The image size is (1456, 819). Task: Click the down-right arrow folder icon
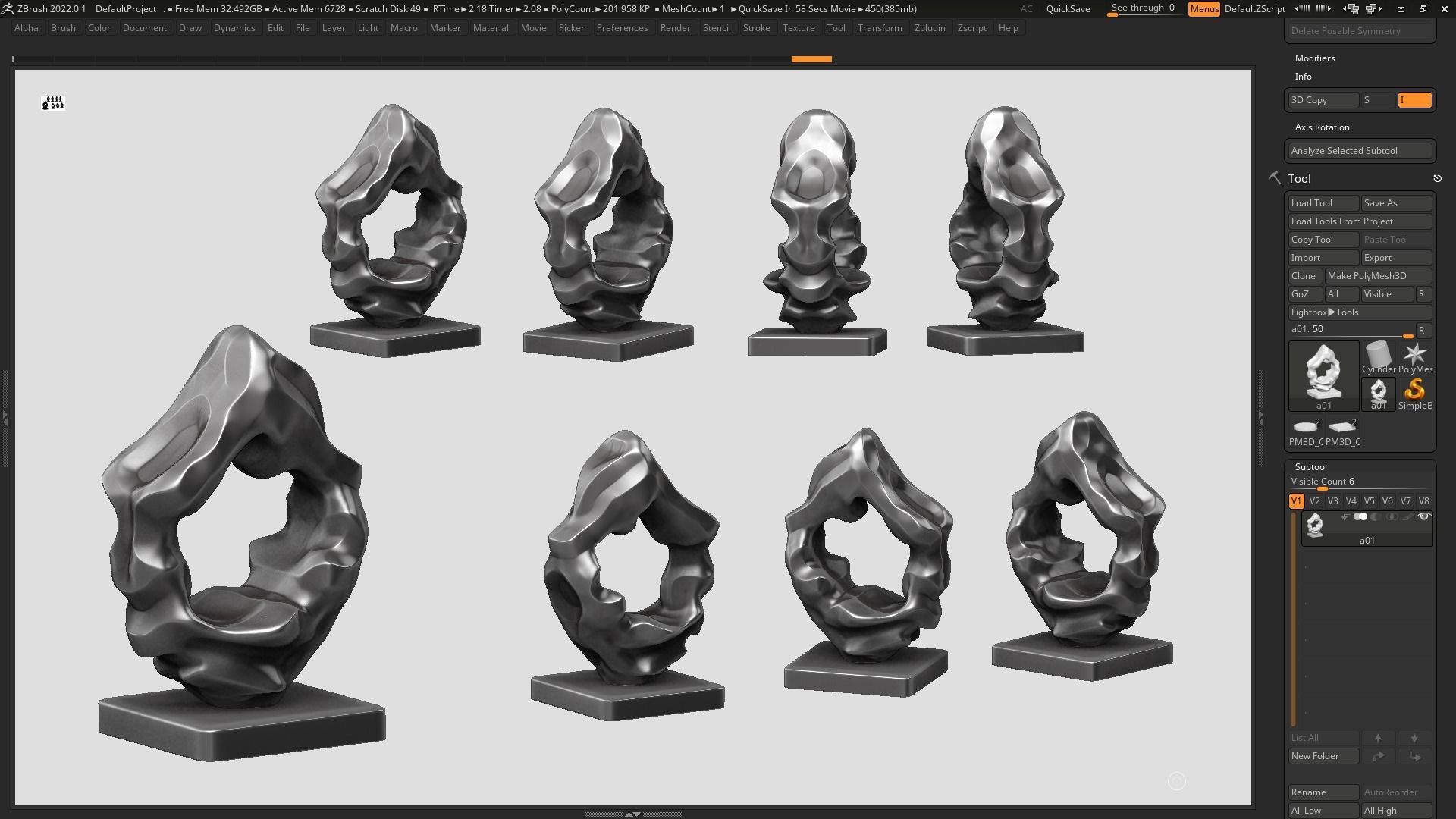coord(1414,756)
